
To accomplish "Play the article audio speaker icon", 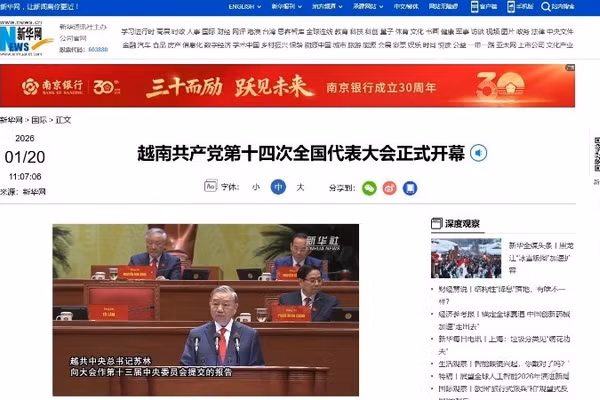I will pyautogui.click(x=480, y=153).
